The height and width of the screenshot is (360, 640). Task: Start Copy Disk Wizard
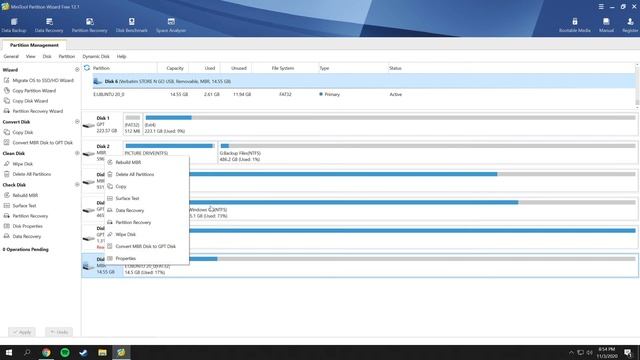click(x=26, y=101)
